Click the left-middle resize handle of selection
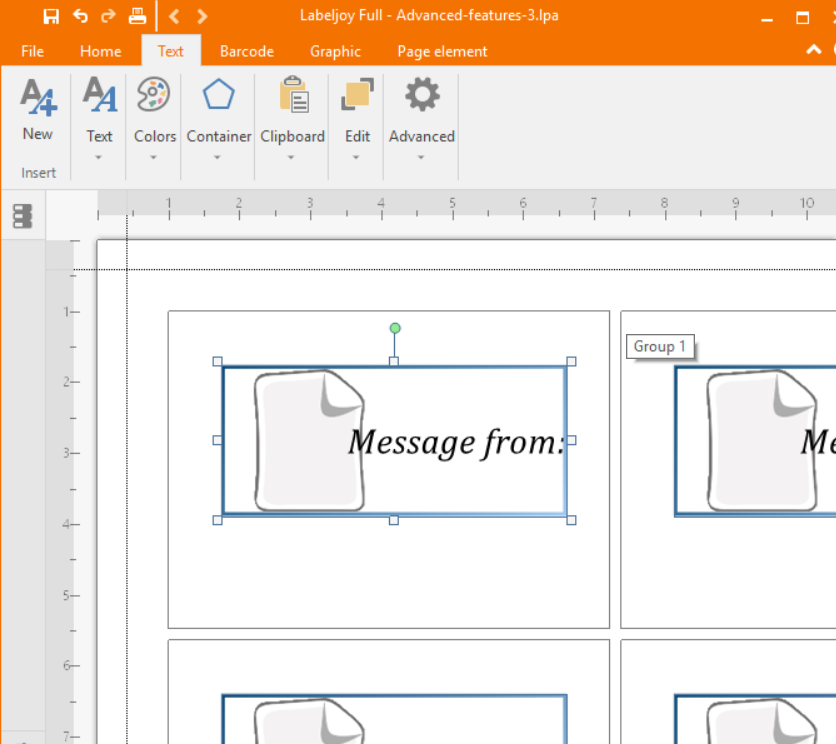Screen dimensions: 836x744 click(217, 440)
